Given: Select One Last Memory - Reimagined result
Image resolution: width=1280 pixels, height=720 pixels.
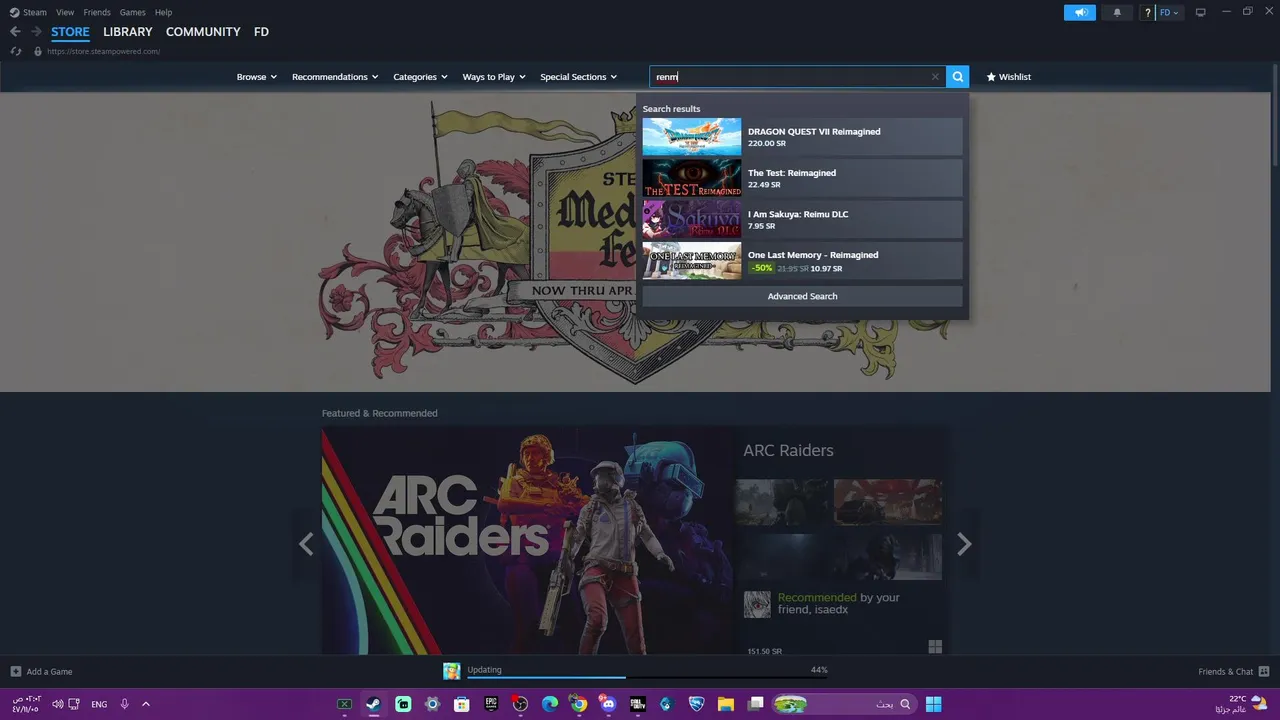Looking at the screenshot, I should (802, 260).
